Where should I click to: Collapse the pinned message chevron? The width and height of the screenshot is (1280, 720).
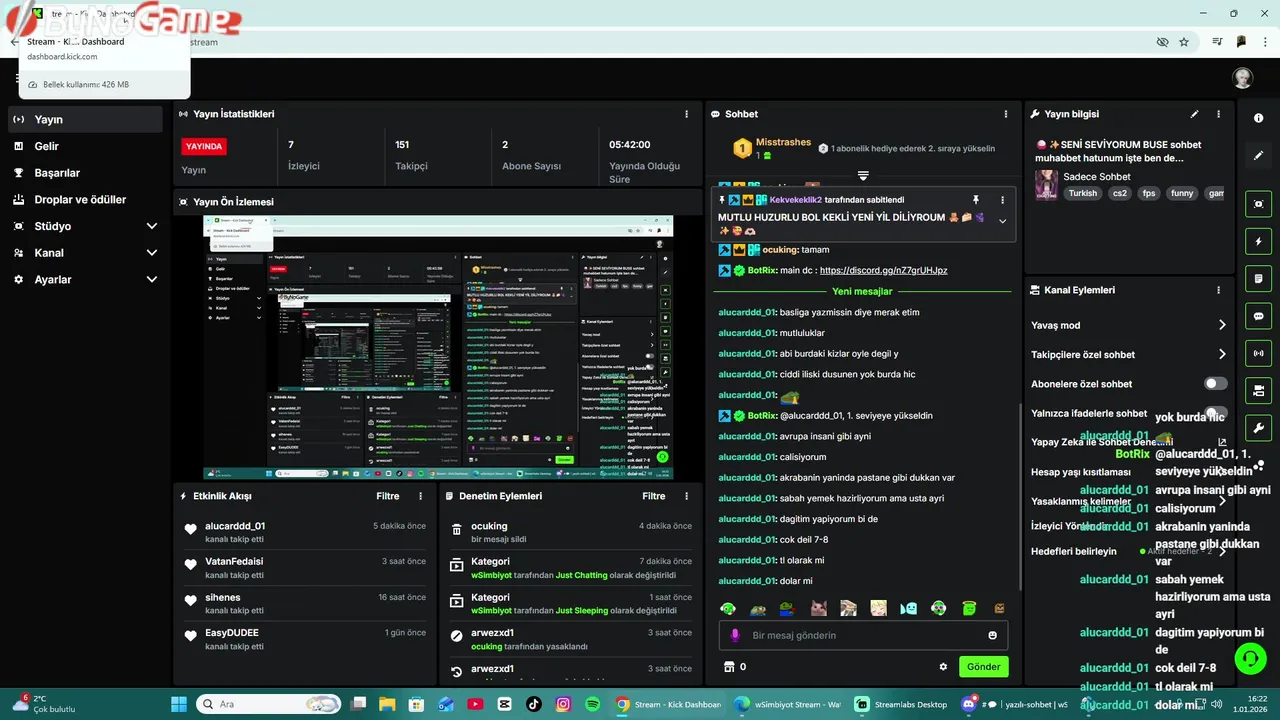tap(1002, 222)
